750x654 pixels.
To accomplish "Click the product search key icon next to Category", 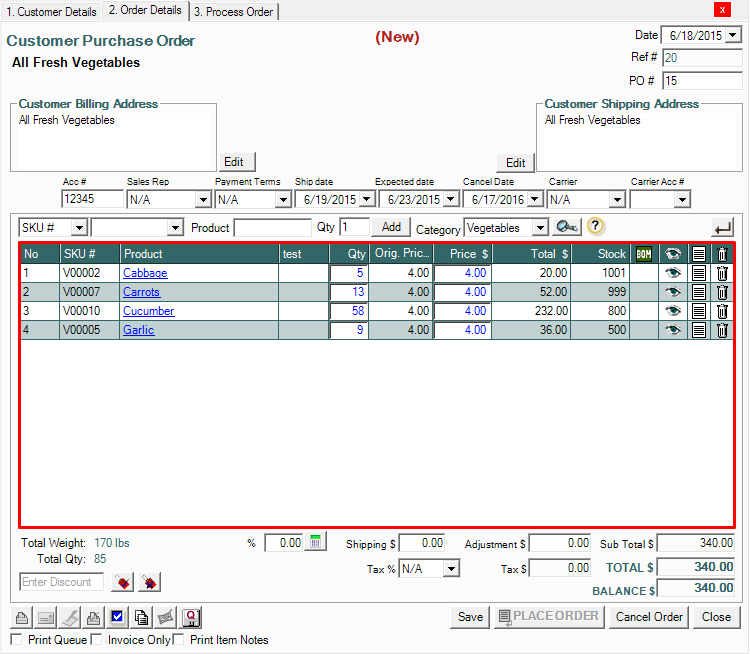I will click(x=567, y=227).
